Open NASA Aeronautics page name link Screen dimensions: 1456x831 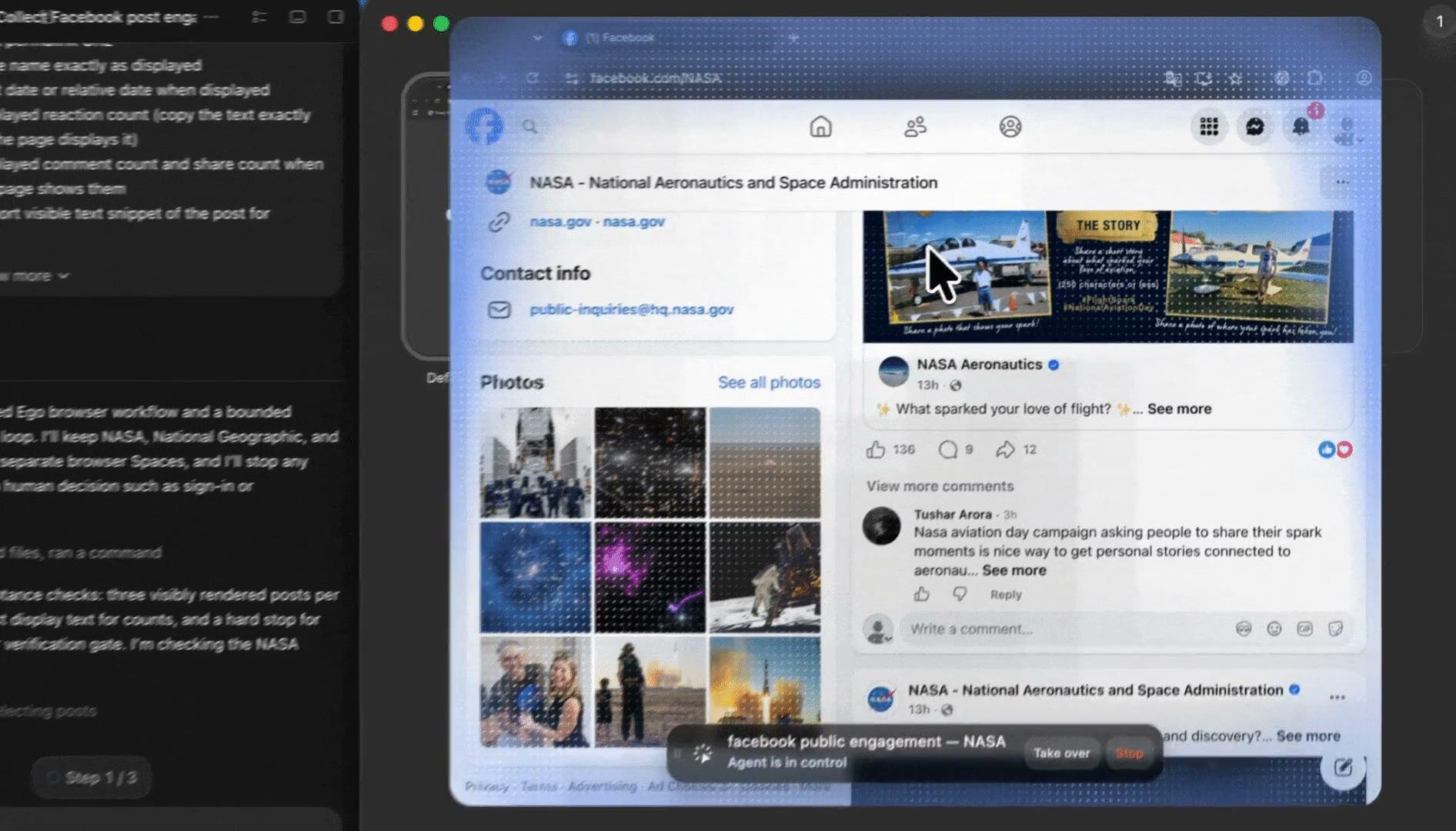(x=979, y=365)
